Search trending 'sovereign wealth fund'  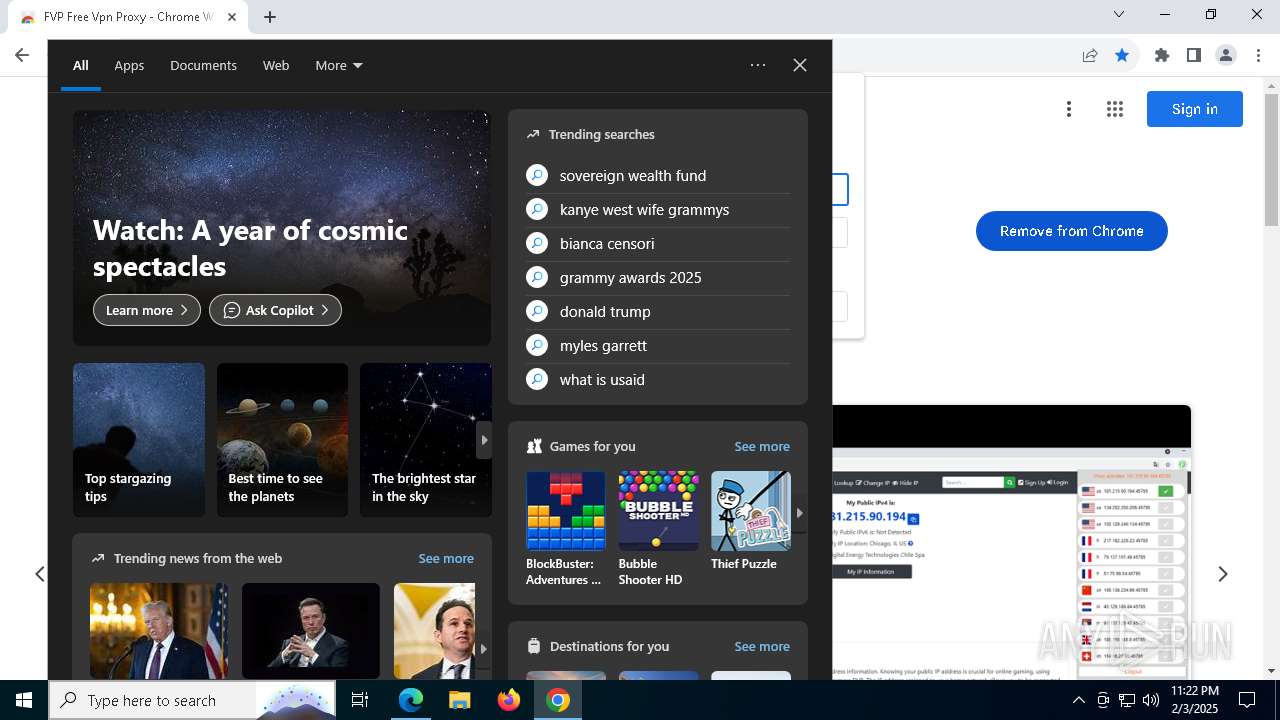pyautogui.click(x=658, y=175)
